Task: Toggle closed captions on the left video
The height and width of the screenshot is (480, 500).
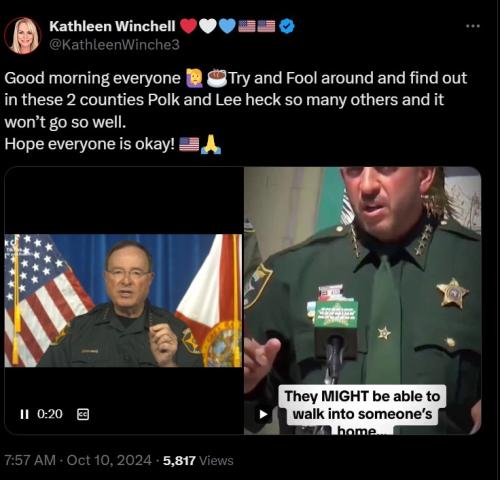Action: (x=83, y=414)
